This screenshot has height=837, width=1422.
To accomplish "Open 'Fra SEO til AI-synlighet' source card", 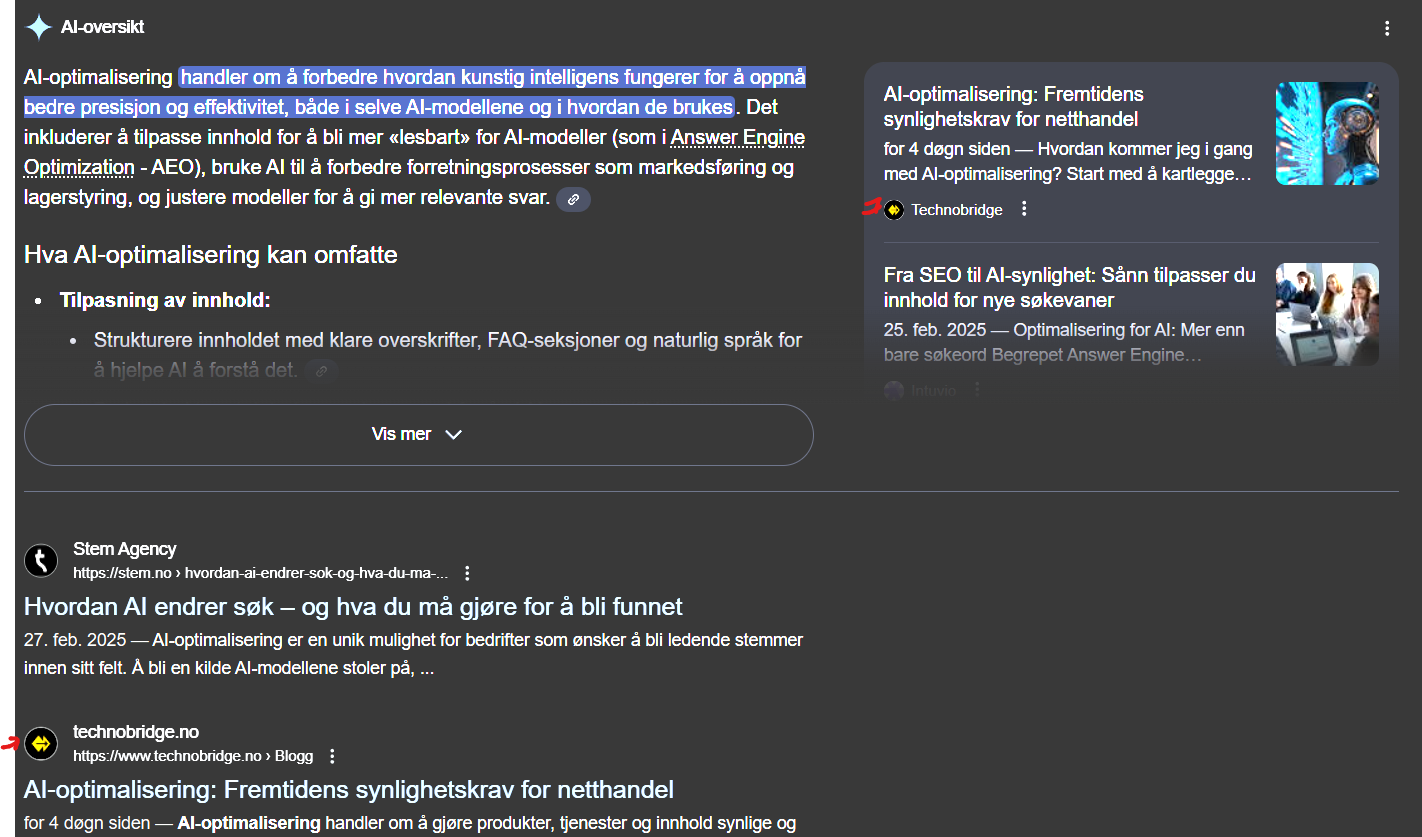I will 1069,287.
